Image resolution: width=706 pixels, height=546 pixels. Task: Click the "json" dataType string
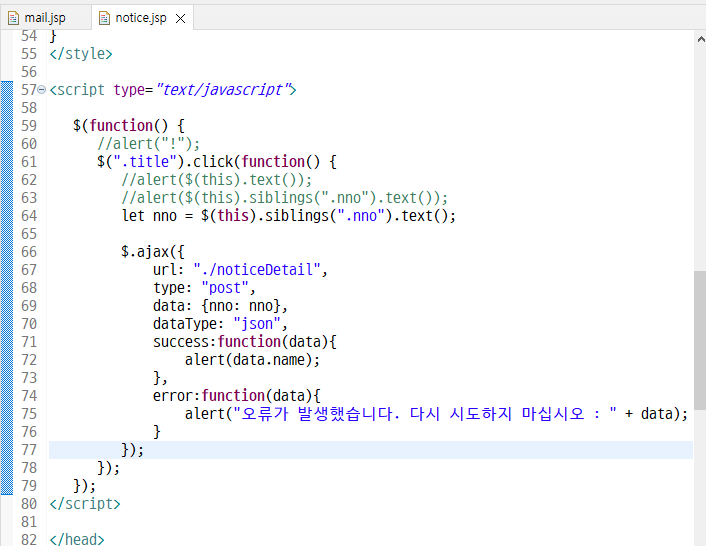[257, 324]
